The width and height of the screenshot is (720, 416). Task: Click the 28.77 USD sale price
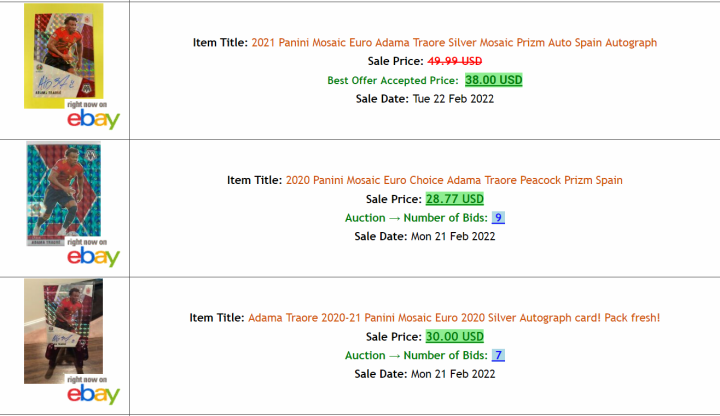[x=454, y=199]
